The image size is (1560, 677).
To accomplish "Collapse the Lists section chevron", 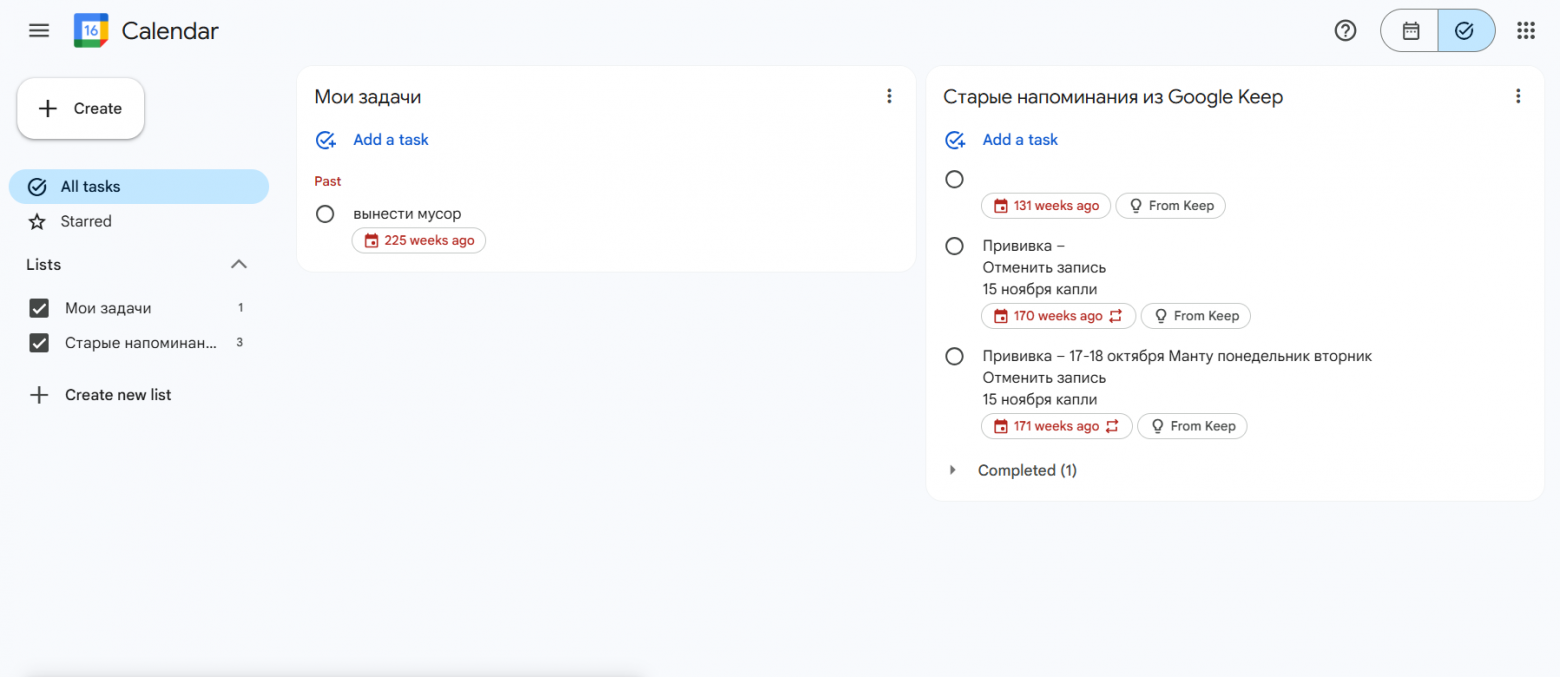I will [239, 265].
